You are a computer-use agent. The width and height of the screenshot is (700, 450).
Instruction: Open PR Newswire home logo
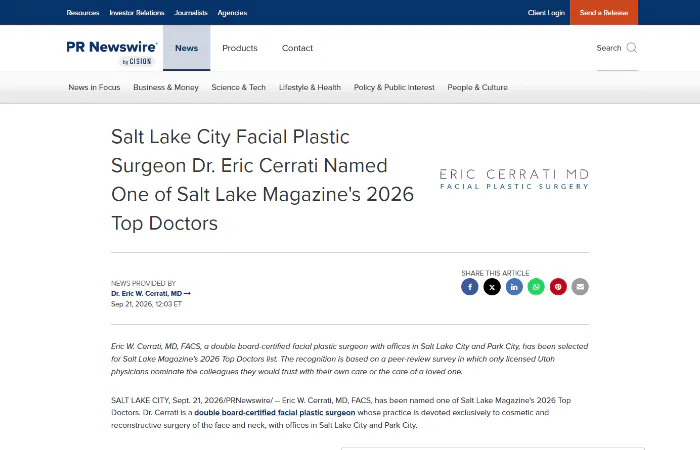pos(112,52)
